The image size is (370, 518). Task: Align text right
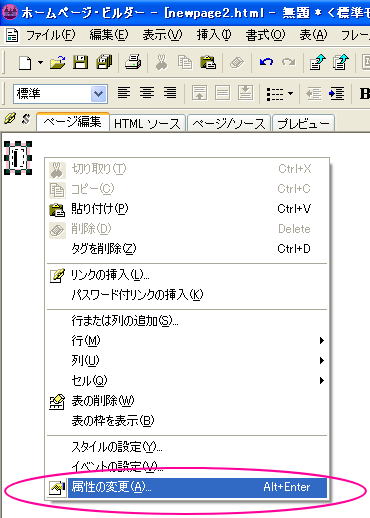[x=170, y=93]
